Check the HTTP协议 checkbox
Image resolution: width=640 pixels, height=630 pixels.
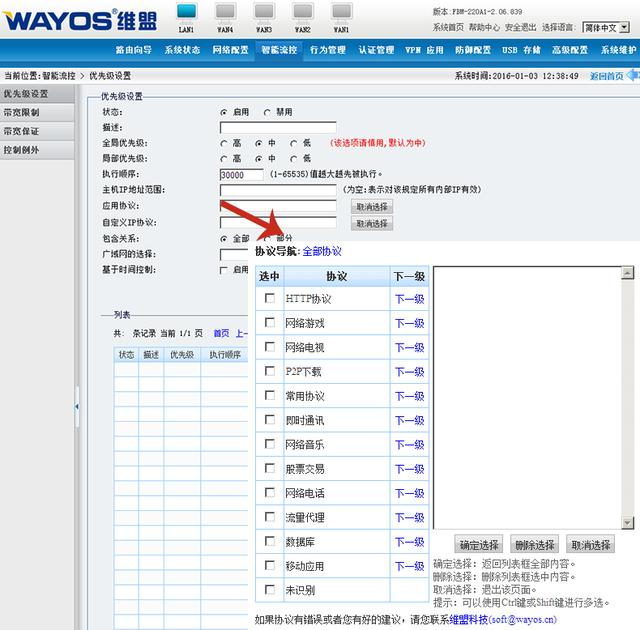[x=269, y=298]
